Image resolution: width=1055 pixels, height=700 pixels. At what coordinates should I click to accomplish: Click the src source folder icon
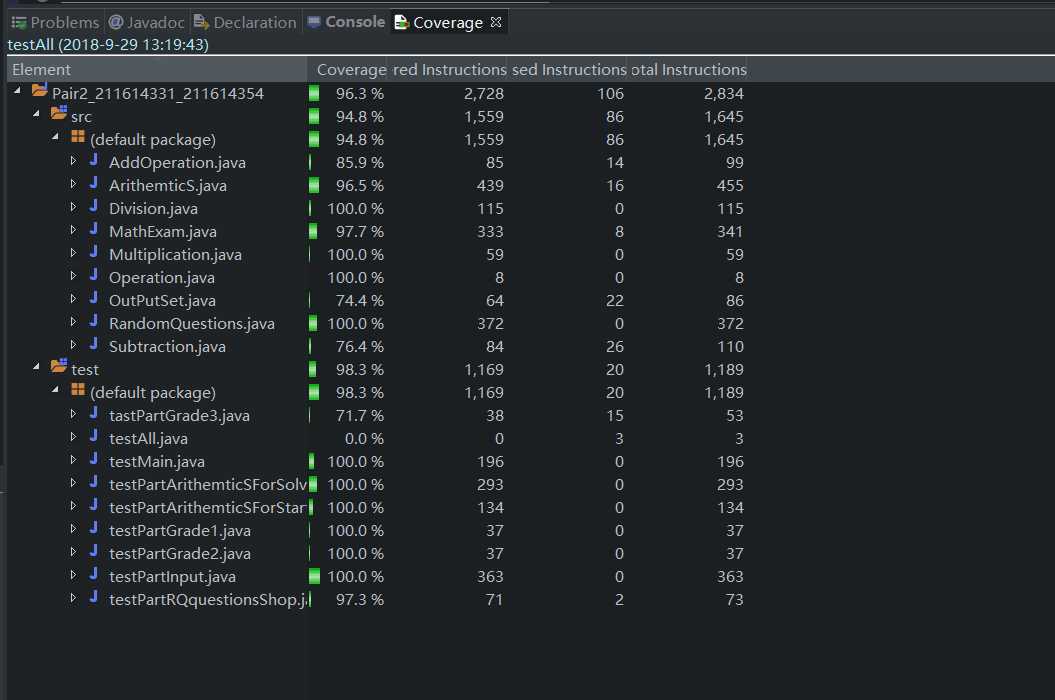59,112
